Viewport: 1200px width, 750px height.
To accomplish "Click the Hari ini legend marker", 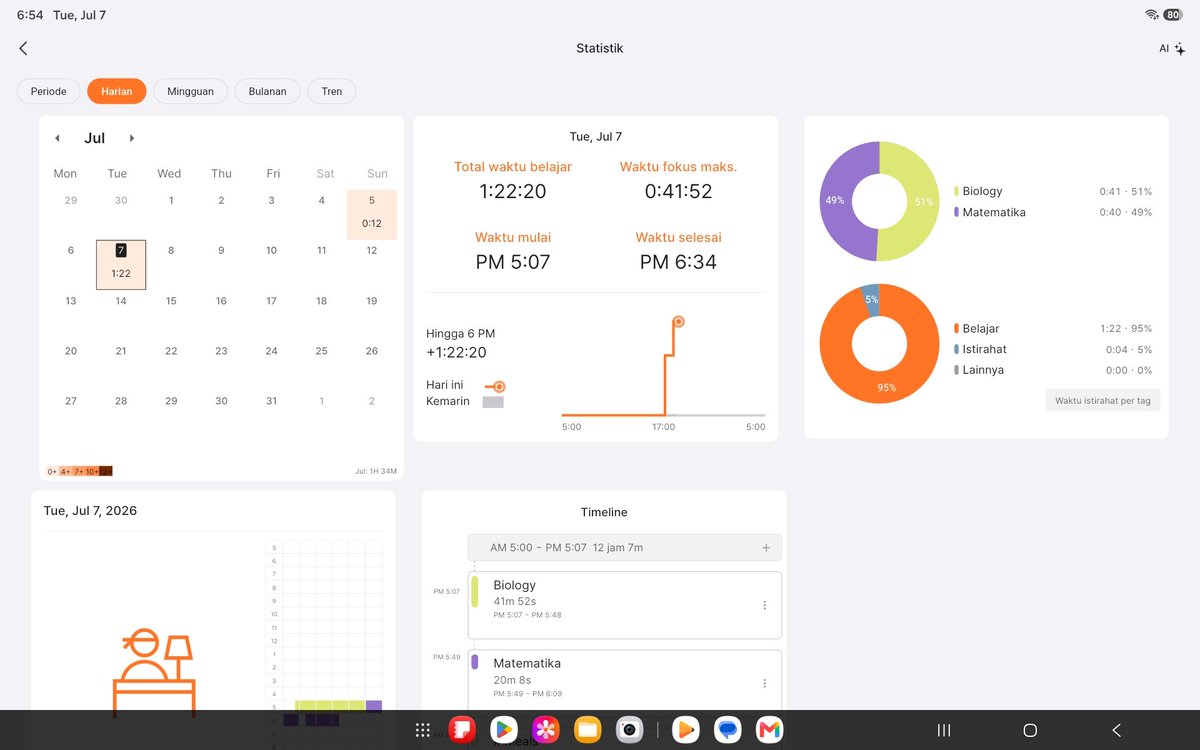I will click(494, 386).
